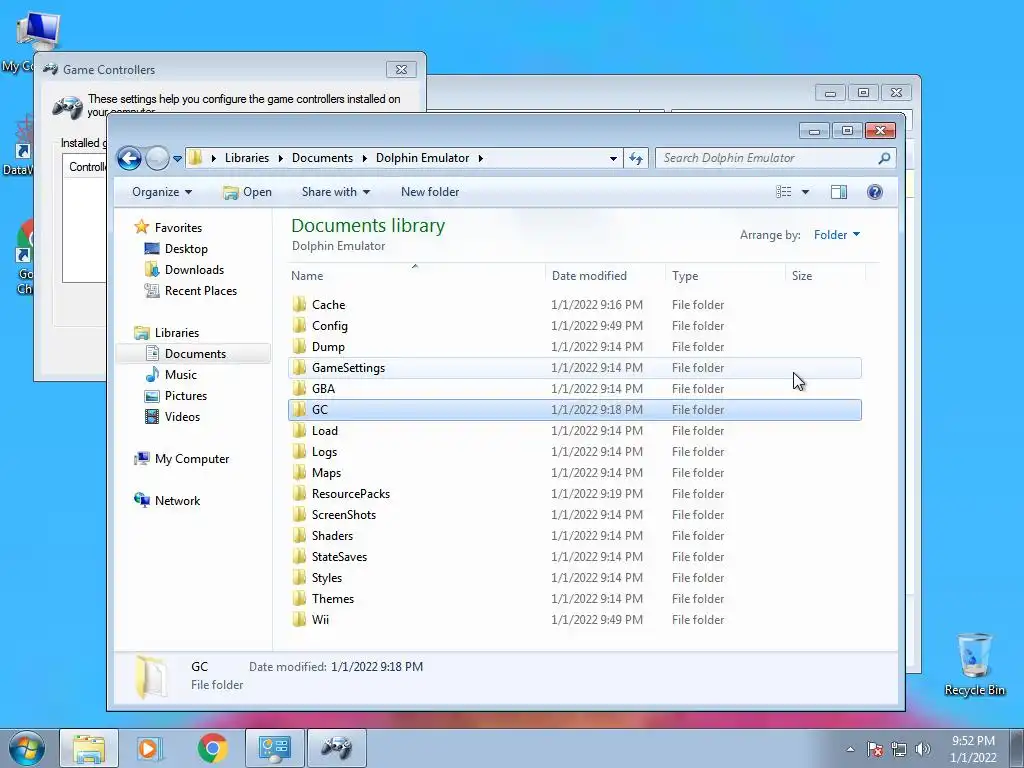Open the Organize menu
The image size is (1024, 768).
click(162, 192)
